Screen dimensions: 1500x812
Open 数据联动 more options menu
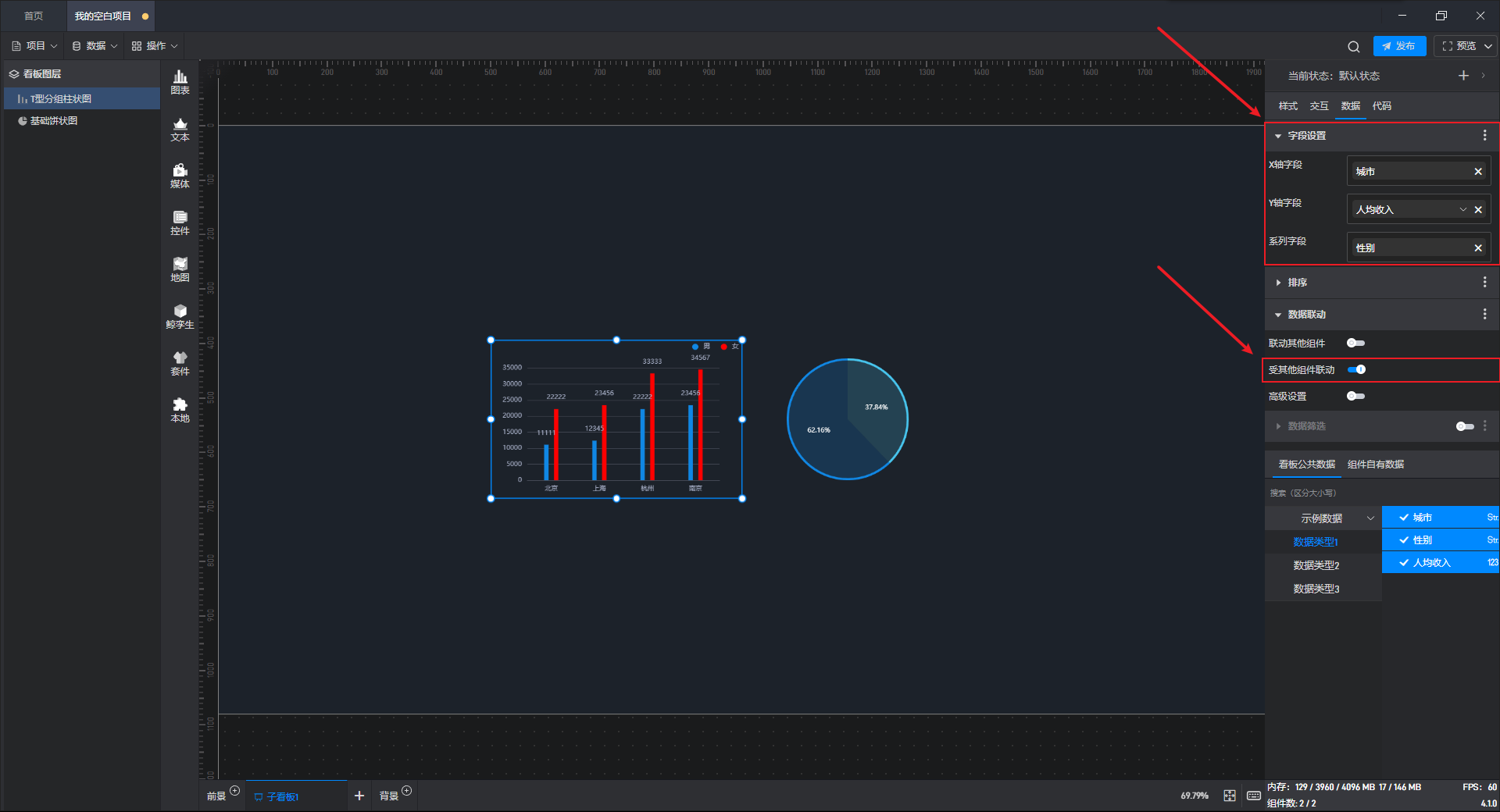pos(1485,315)
